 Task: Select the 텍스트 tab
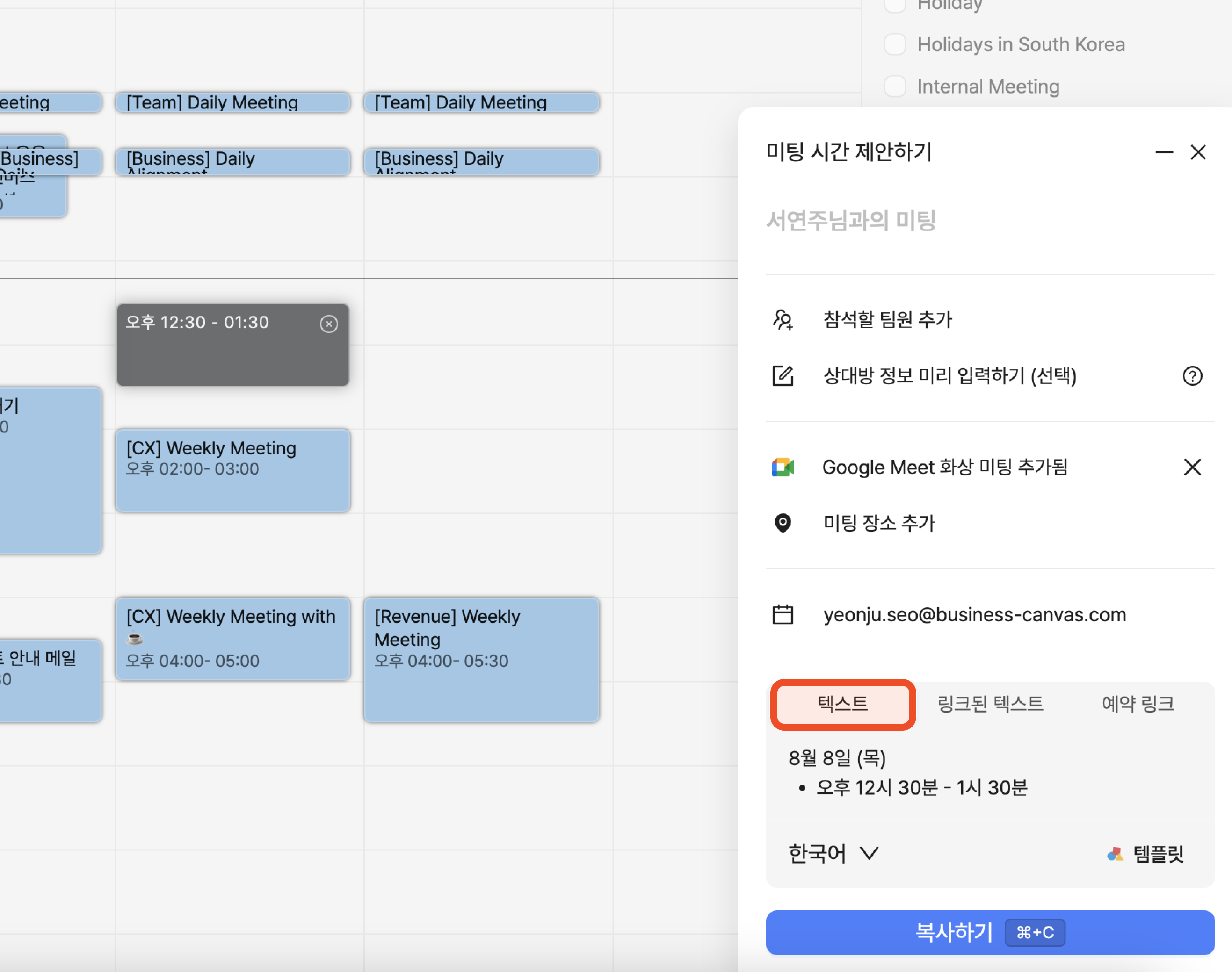tap(842, 704)
